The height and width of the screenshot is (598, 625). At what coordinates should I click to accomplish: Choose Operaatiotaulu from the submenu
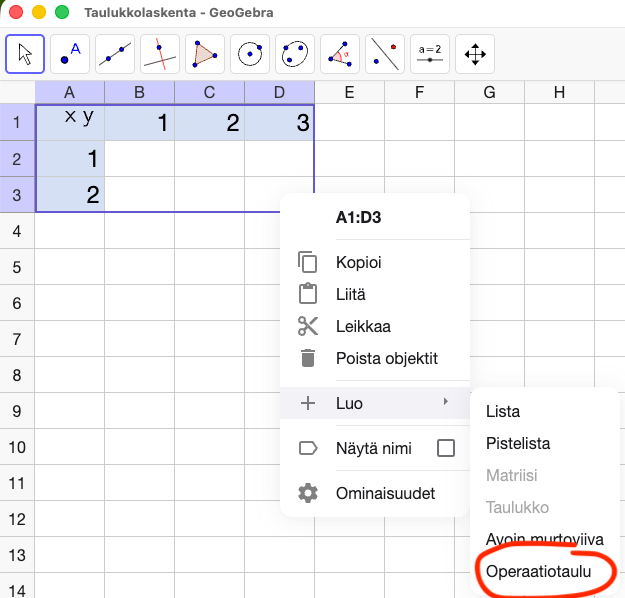coord(538,571)
